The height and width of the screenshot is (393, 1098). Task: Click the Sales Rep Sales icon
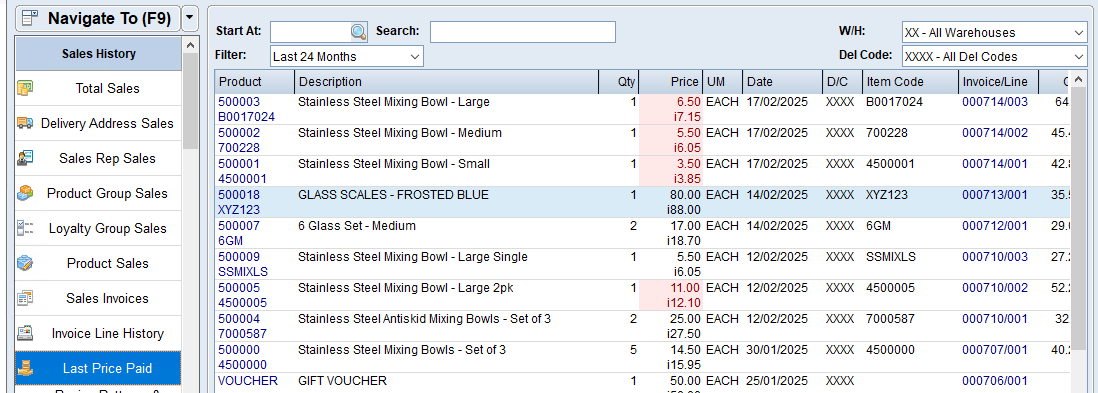25,158
